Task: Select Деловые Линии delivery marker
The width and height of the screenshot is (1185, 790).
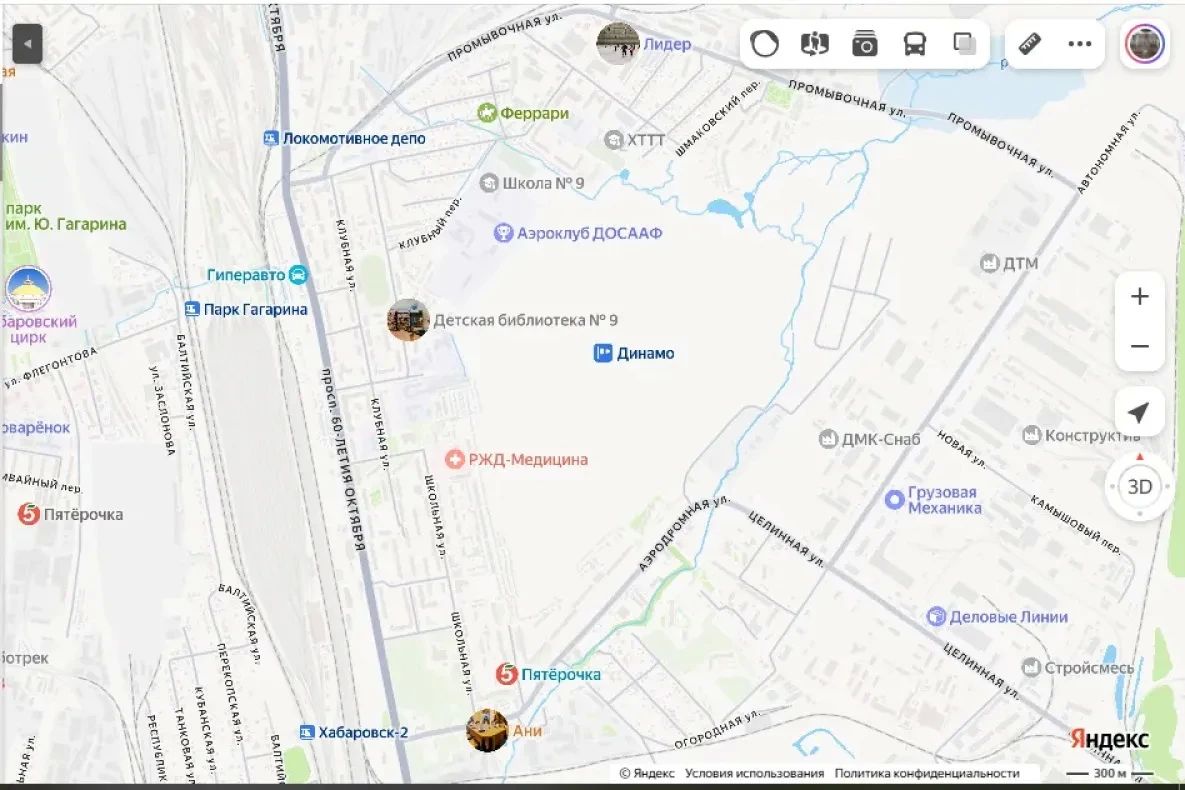Action: (x=936, y=617)
